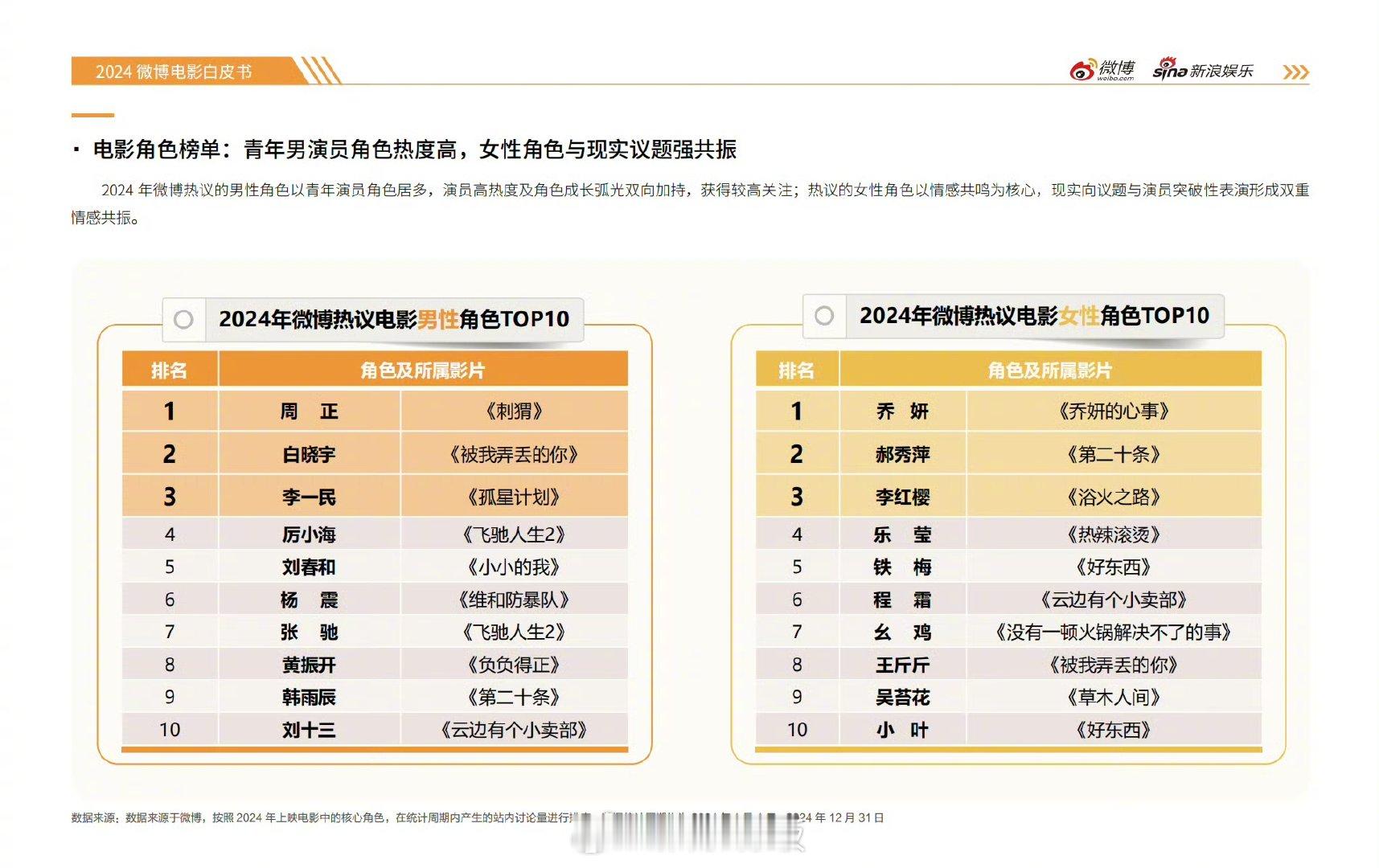The height and width of the screenshot is (868, 1379).
Task: Click the film 《维和防暴队》
Action: point(514,600)
